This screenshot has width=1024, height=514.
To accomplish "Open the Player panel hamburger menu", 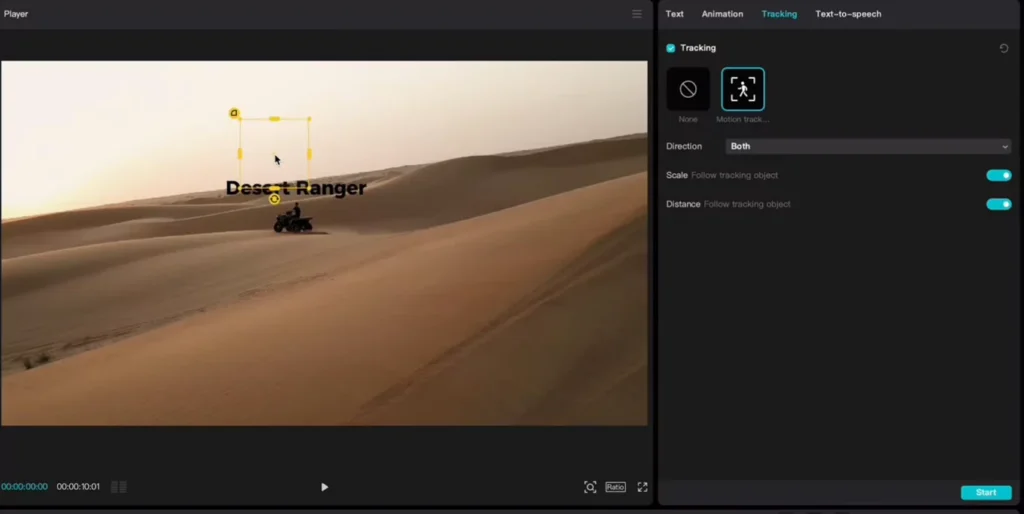I will tap(637, 14).
